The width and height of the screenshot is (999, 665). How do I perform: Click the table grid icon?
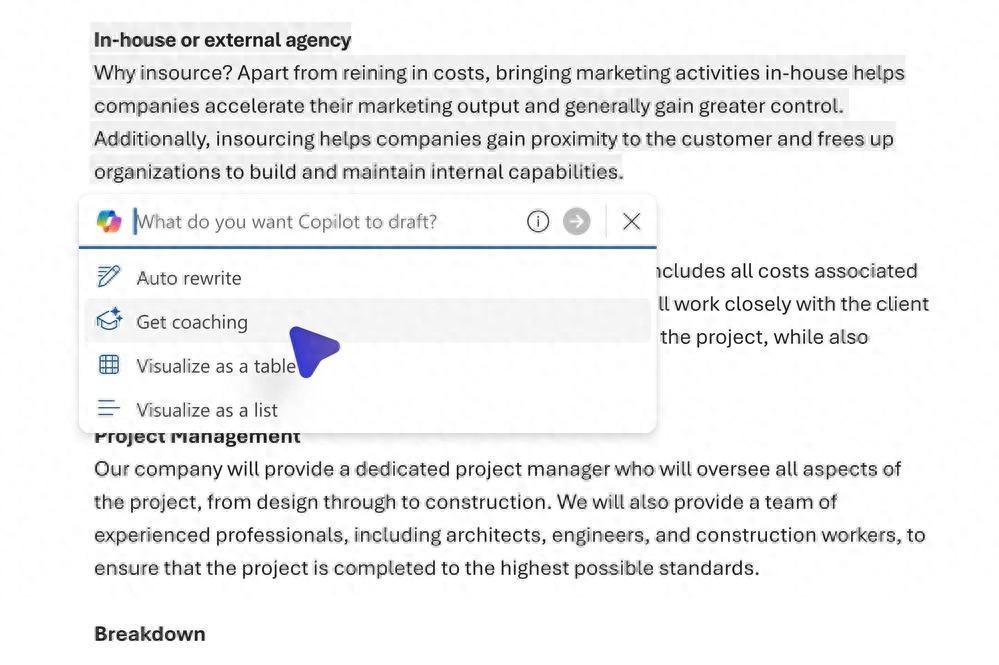pos(109,365)
